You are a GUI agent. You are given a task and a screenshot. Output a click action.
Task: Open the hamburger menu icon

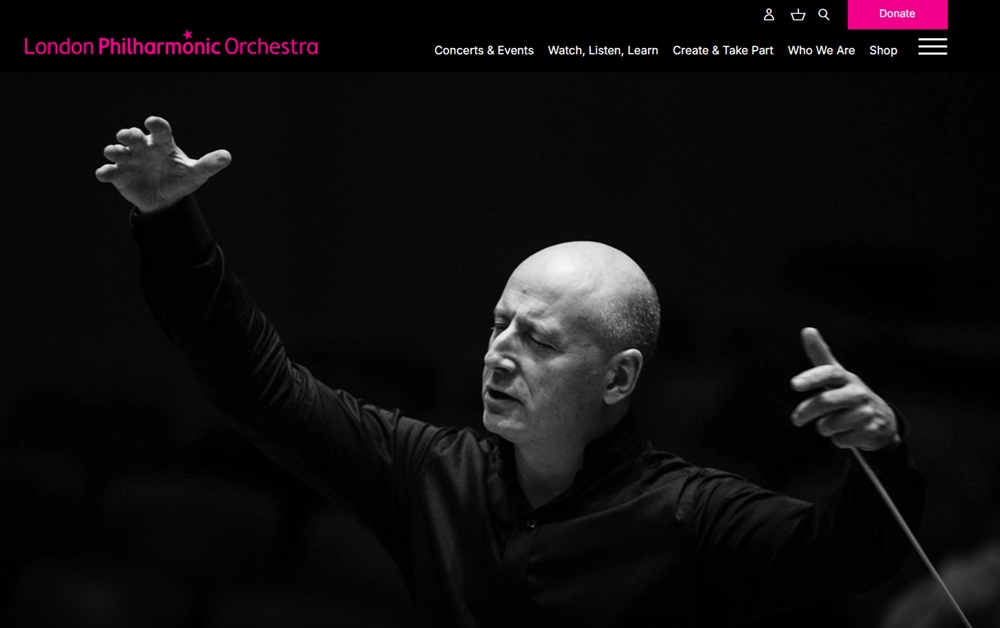coord(932,47)
